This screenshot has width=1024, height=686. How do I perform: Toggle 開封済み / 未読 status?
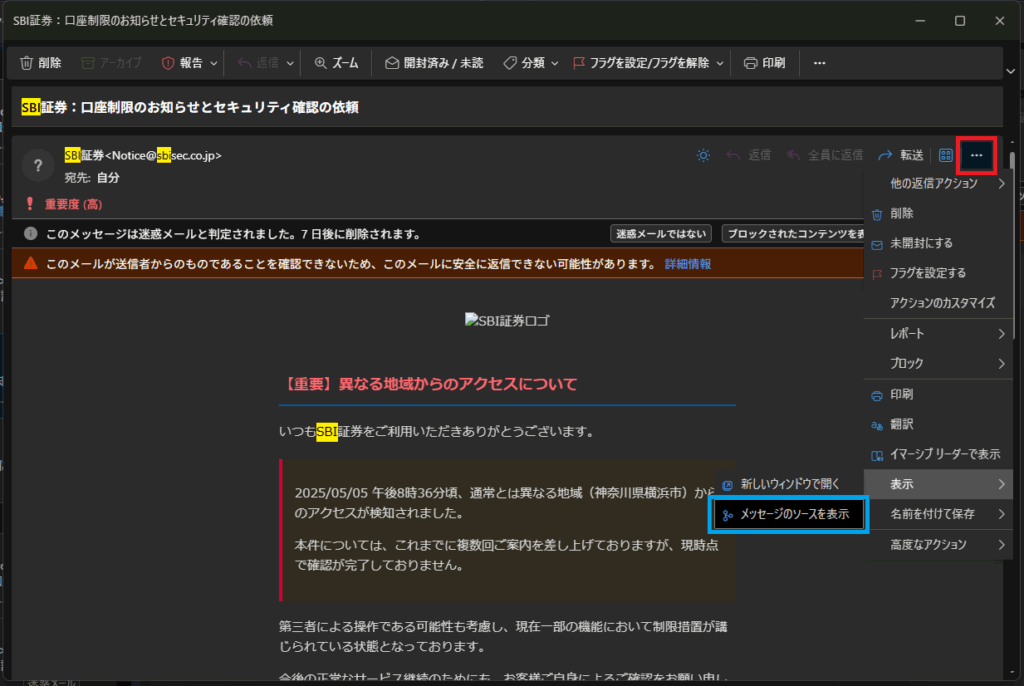click(x=434, y=63)
